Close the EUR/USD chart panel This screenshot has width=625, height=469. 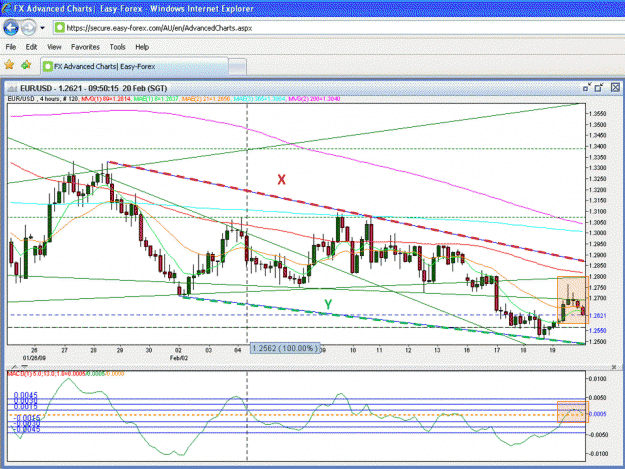pos(615,87)
